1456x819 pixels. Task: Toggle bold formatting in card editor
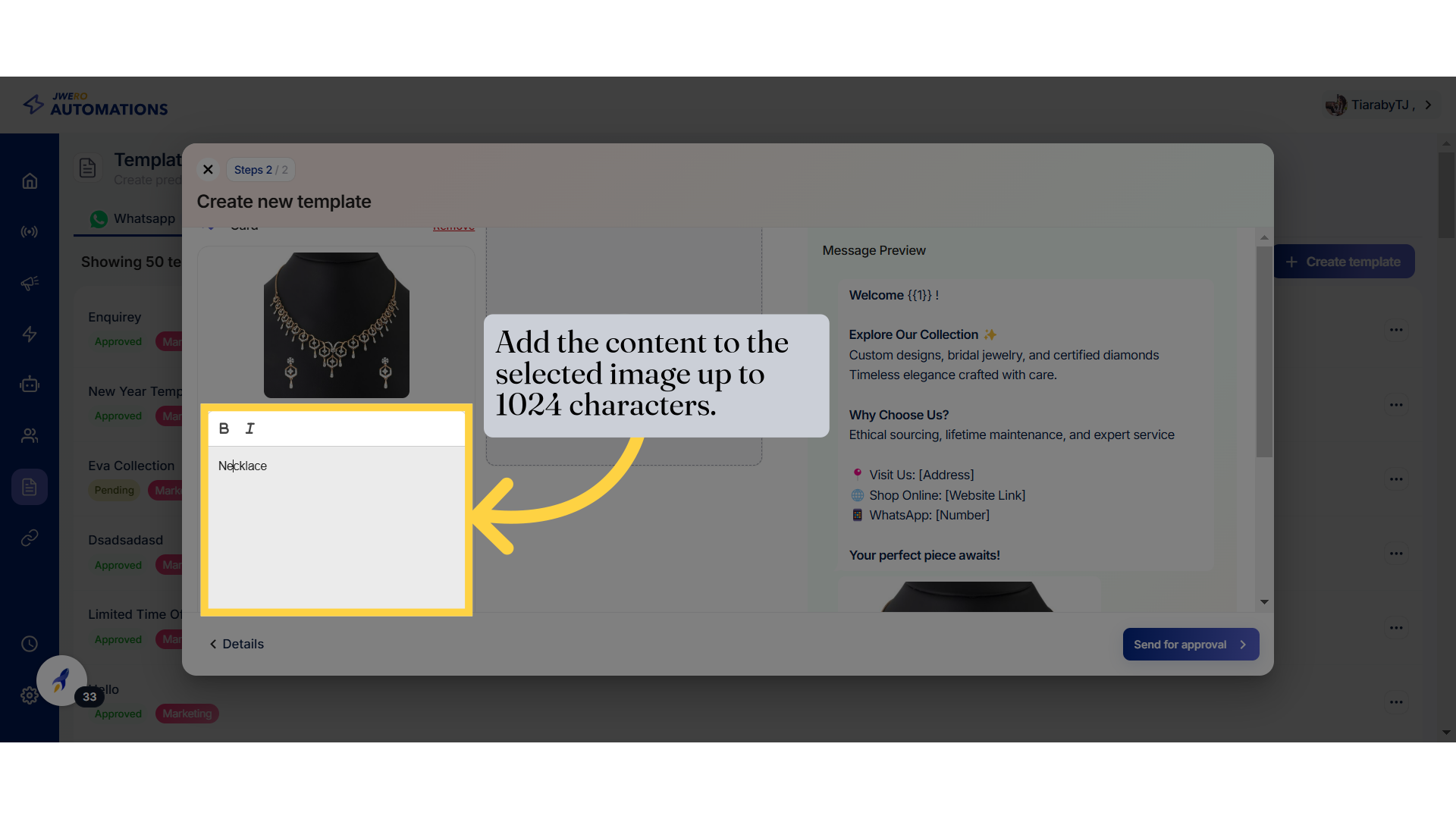224,428
